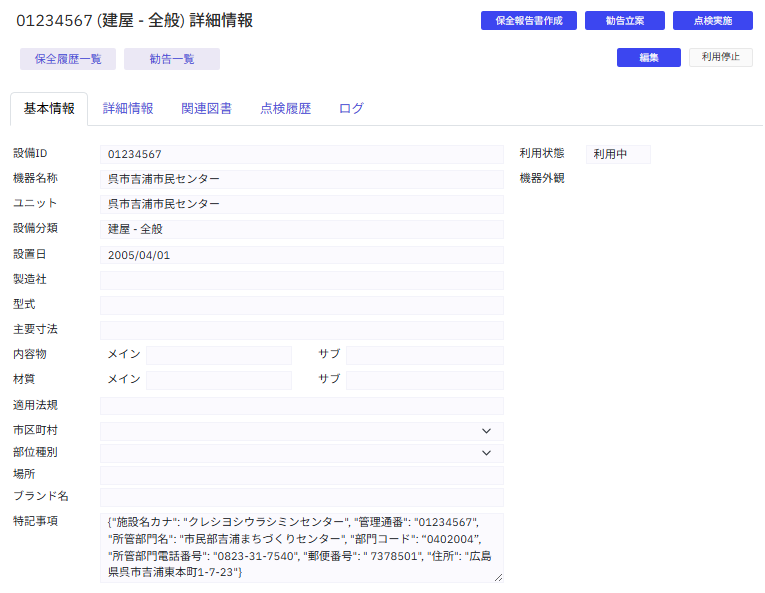This screenshot has width=765, height=593.
Task: Open the 関連図書 tab
Action: (x=206, y=108)
